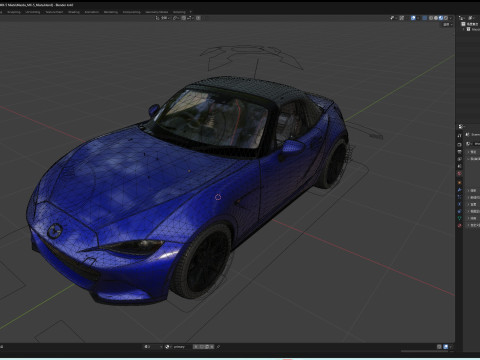Open the Scene properties tab

point(459,166)
